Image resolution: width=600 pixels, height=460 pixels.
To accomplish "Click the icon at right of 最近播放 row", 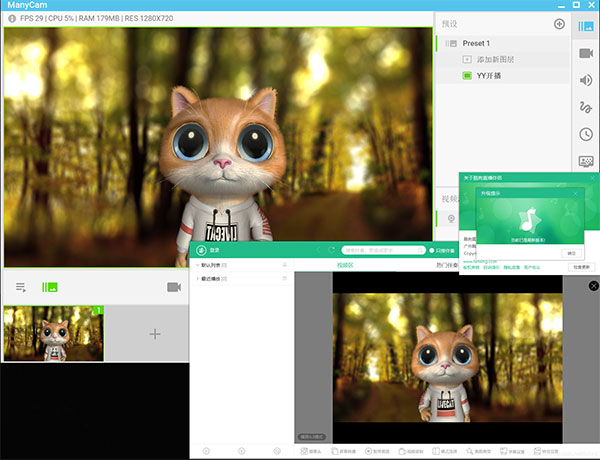I will (x=285, y=279).
